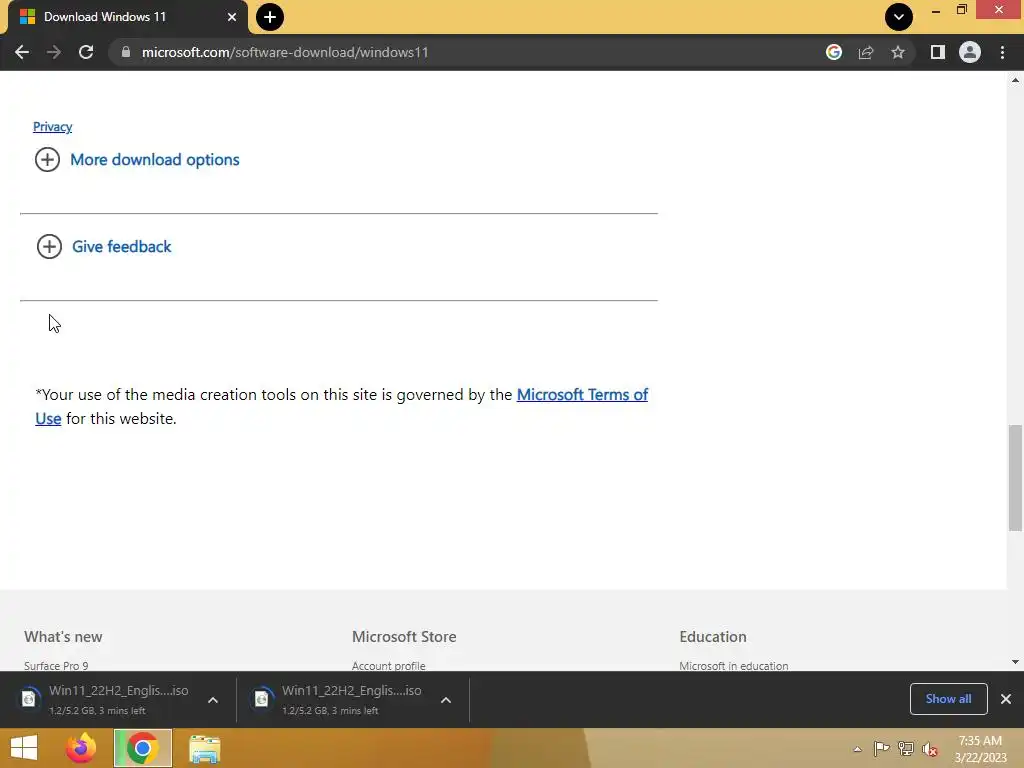This screenshot has height=768, width=1024.
Task: Open a new browser tab
Action: pos(270,17)
